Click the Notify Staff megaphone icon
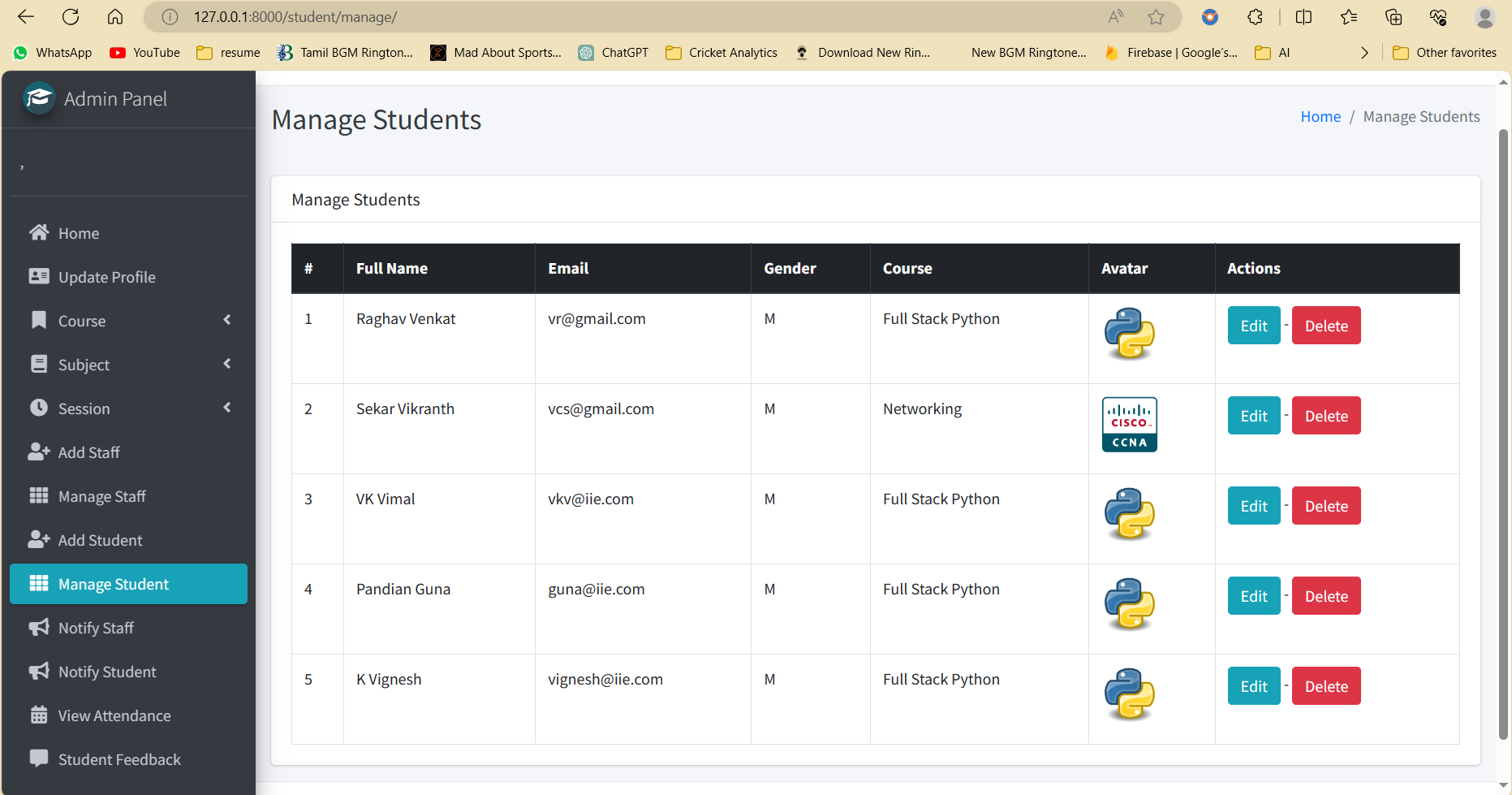The image size is (1512, 795). [39, 627]
